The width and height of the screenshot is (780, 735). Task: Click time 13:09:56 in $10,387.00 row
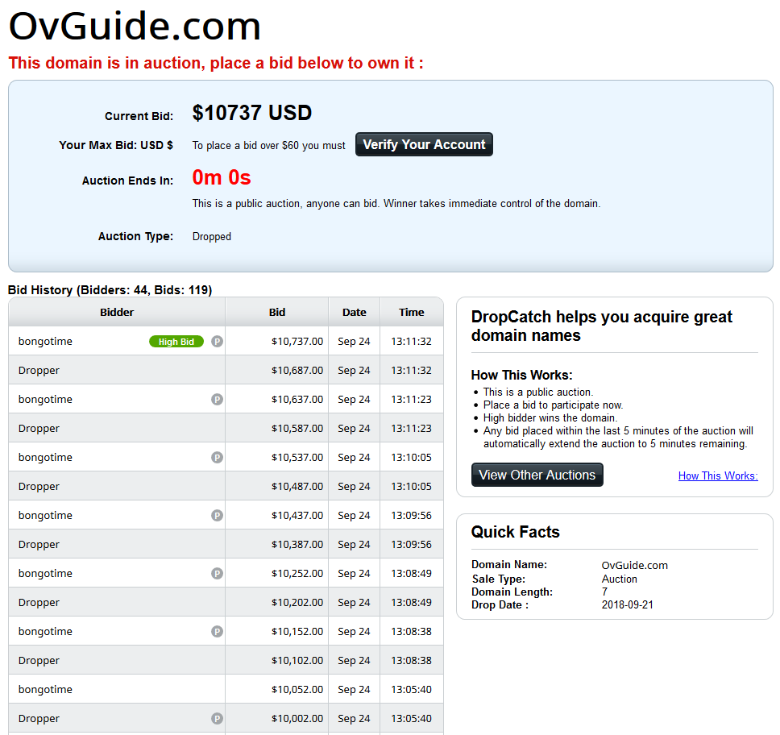pos(411,545)
